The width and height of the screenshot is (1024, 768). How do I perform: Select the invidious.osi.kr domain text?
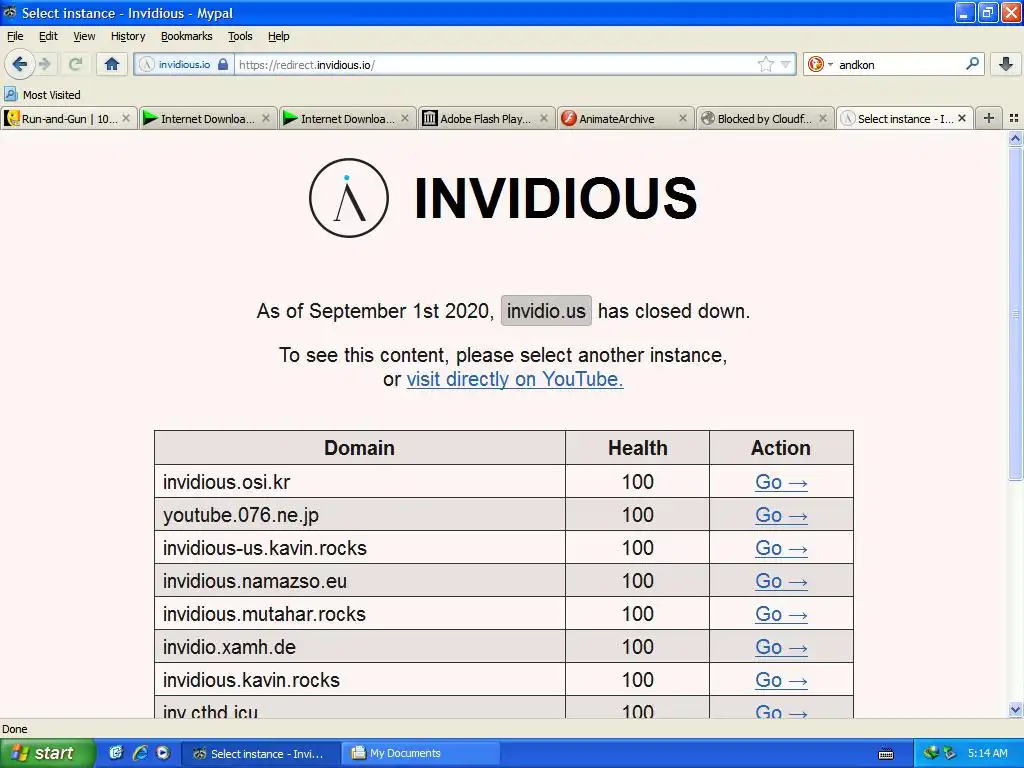(226, 482)
